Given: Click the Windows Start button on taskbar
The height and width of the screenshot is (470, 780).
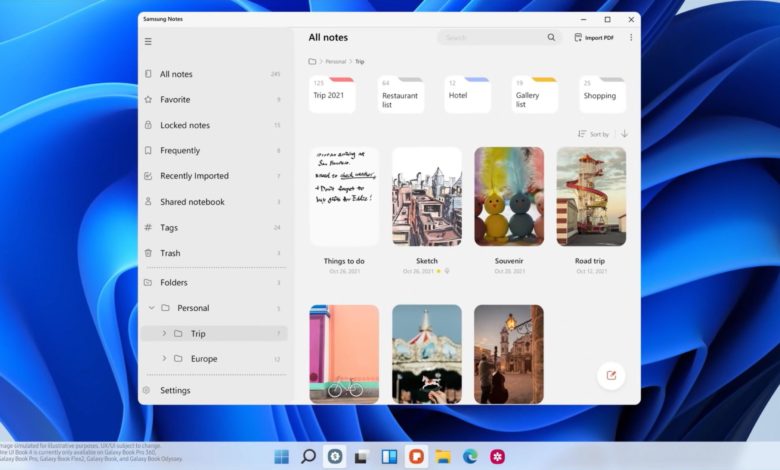Looking at the screenshot, I should [282, 457].
